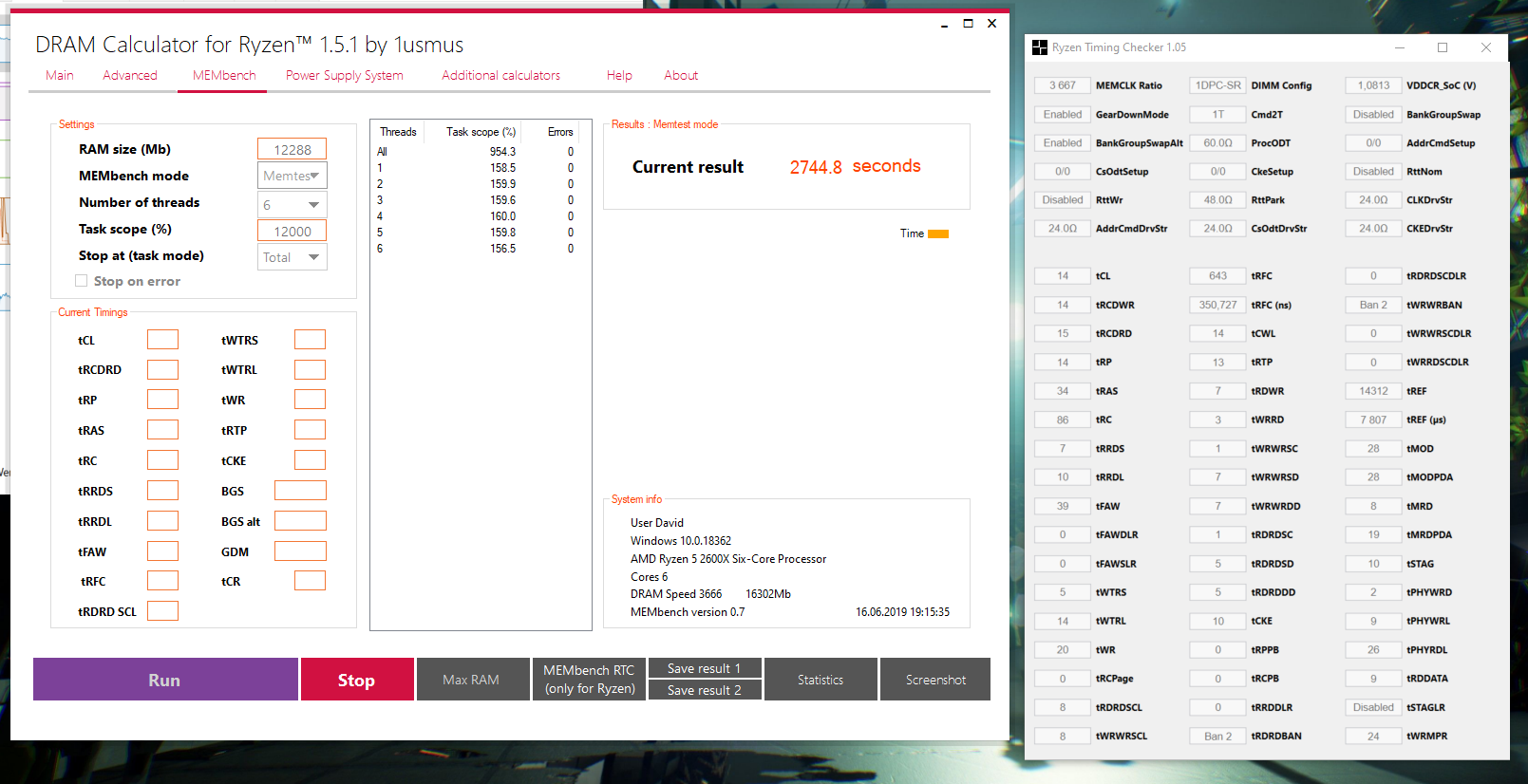Viewport: 1528px width, 784px height.
Task: Click the tFAW value 39 in Timing Checker
Action: pos(1063,506)
